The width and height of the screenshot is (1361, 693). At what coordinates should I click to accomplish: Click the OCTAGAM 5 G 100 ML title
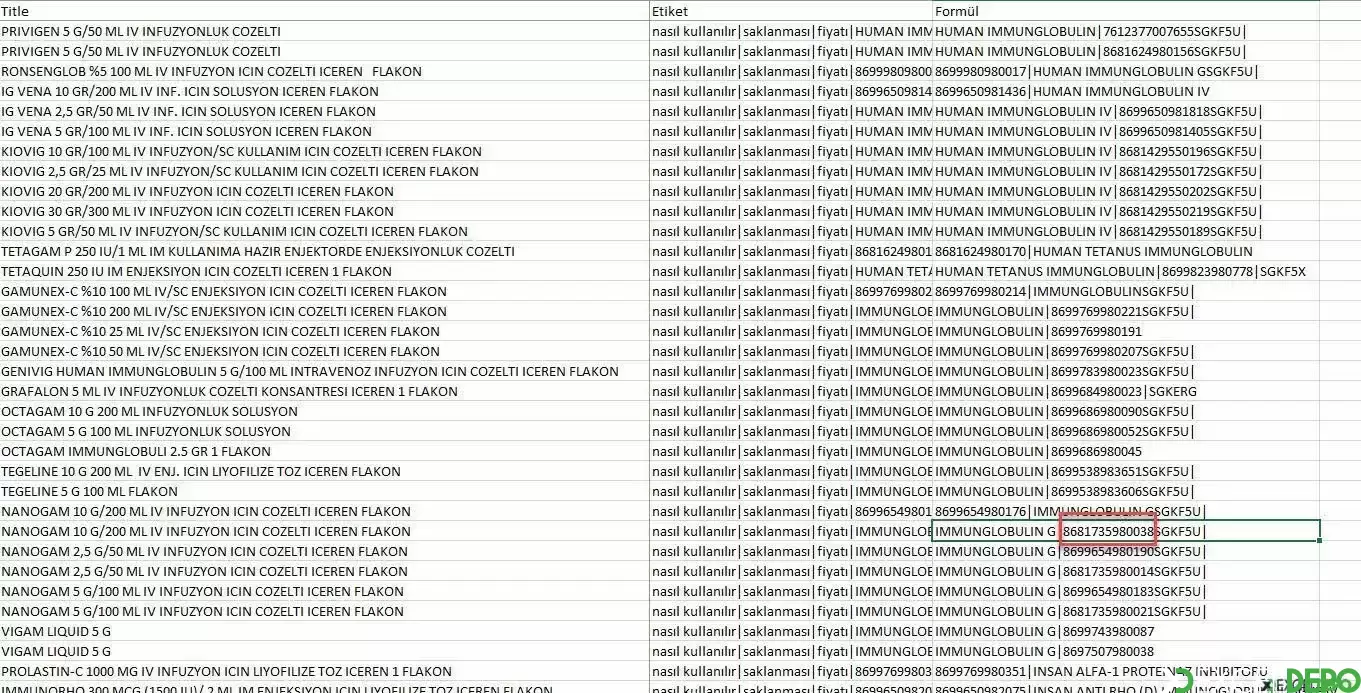point(324,431)
